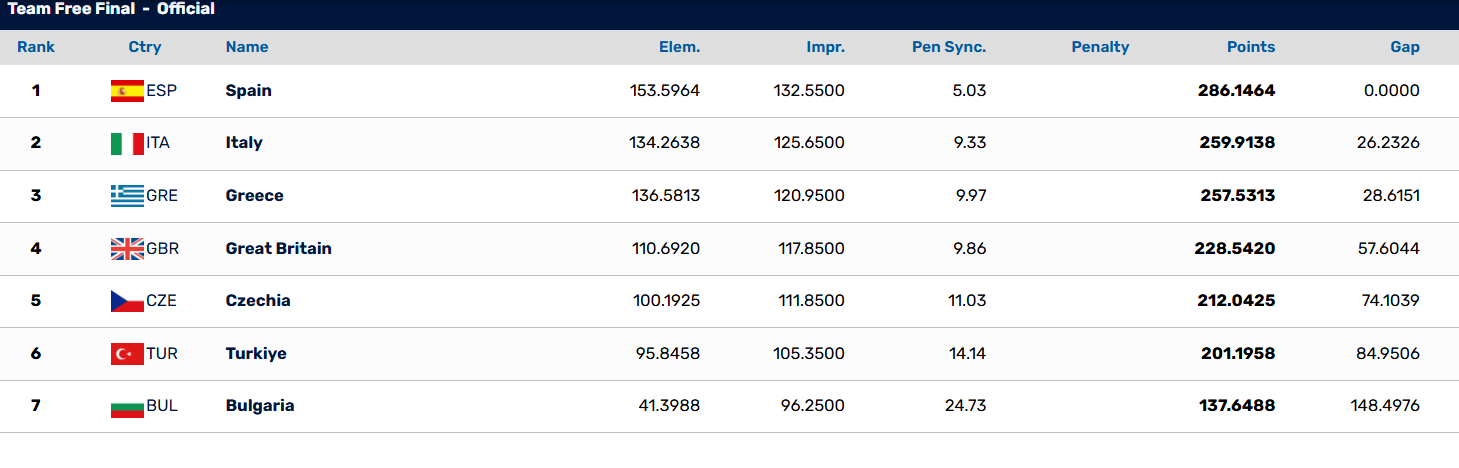
Task: Click the Gap column header
Action: coord(1405,47)
